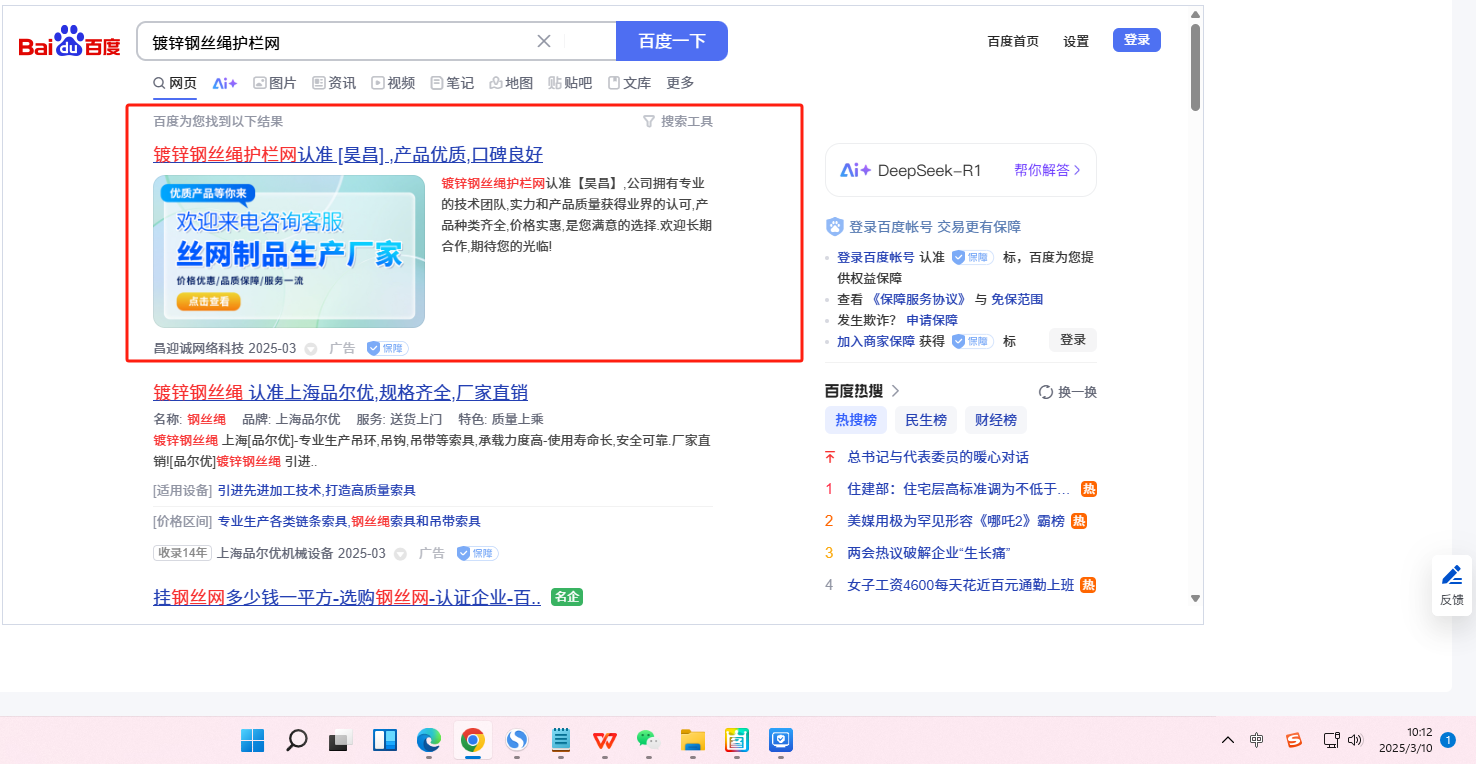The image size is (1476, 764).
Task: Open WeChat from the taskbar
Action: point(648,740)
